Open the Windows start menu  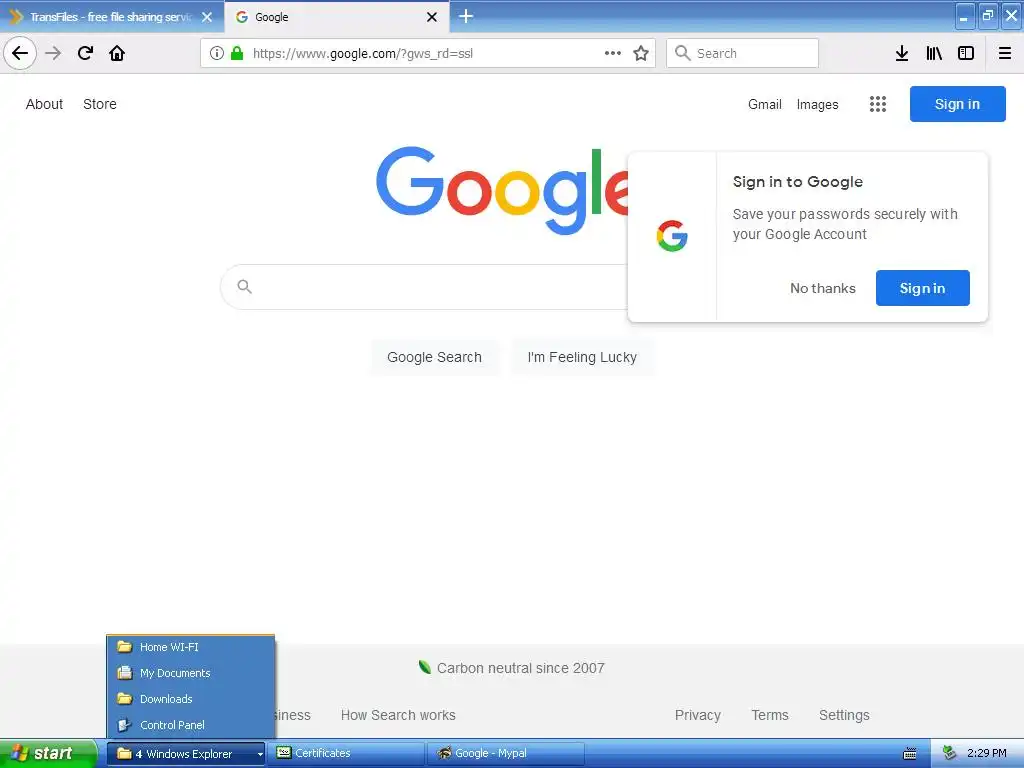[48, 753]
